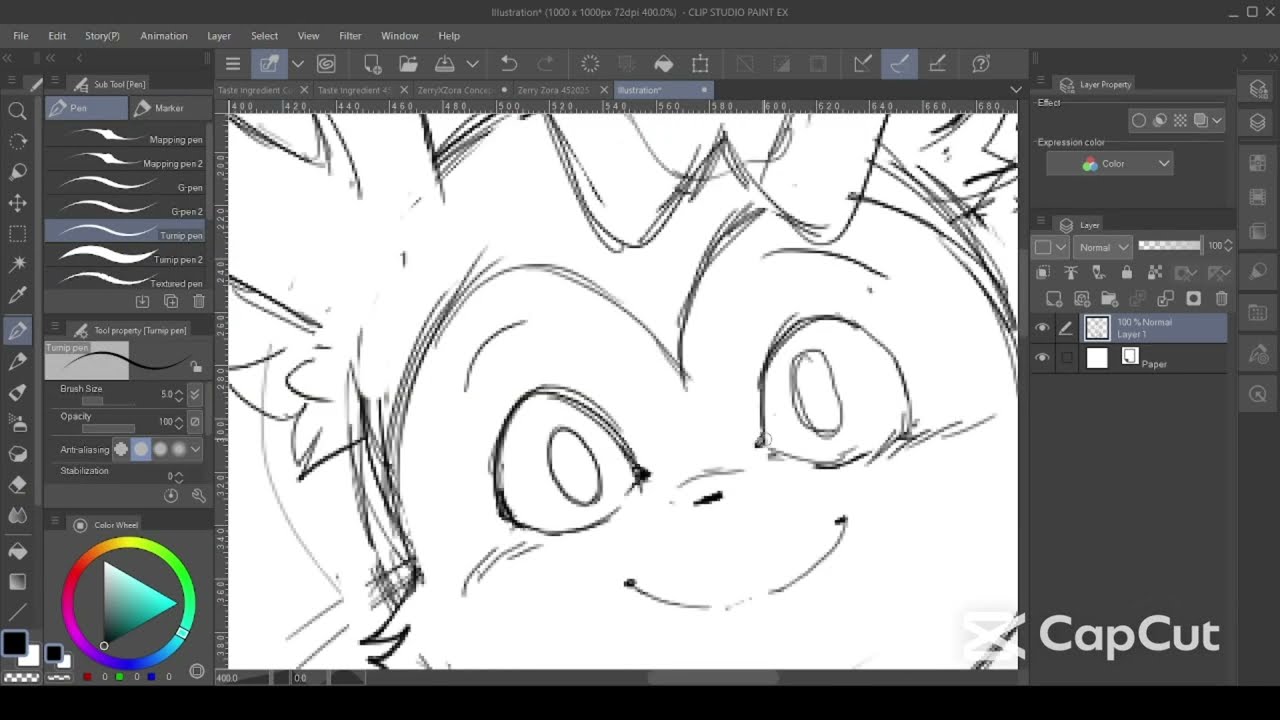This screenshot has height=720, width=1280.
Task: Toggle Set as reference layer lighthouse icon
Action: click(1071, 272)
